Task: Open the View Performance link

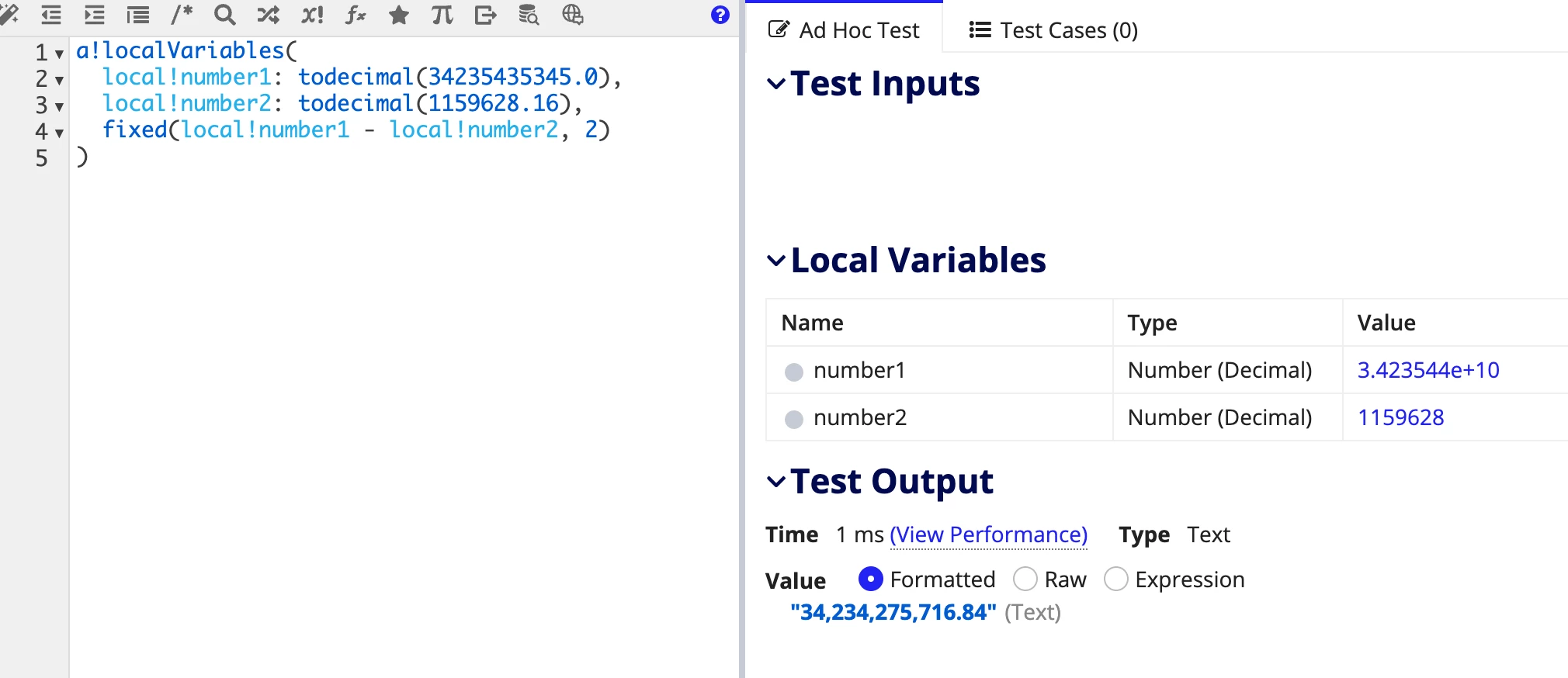Action: click(988, 534)
